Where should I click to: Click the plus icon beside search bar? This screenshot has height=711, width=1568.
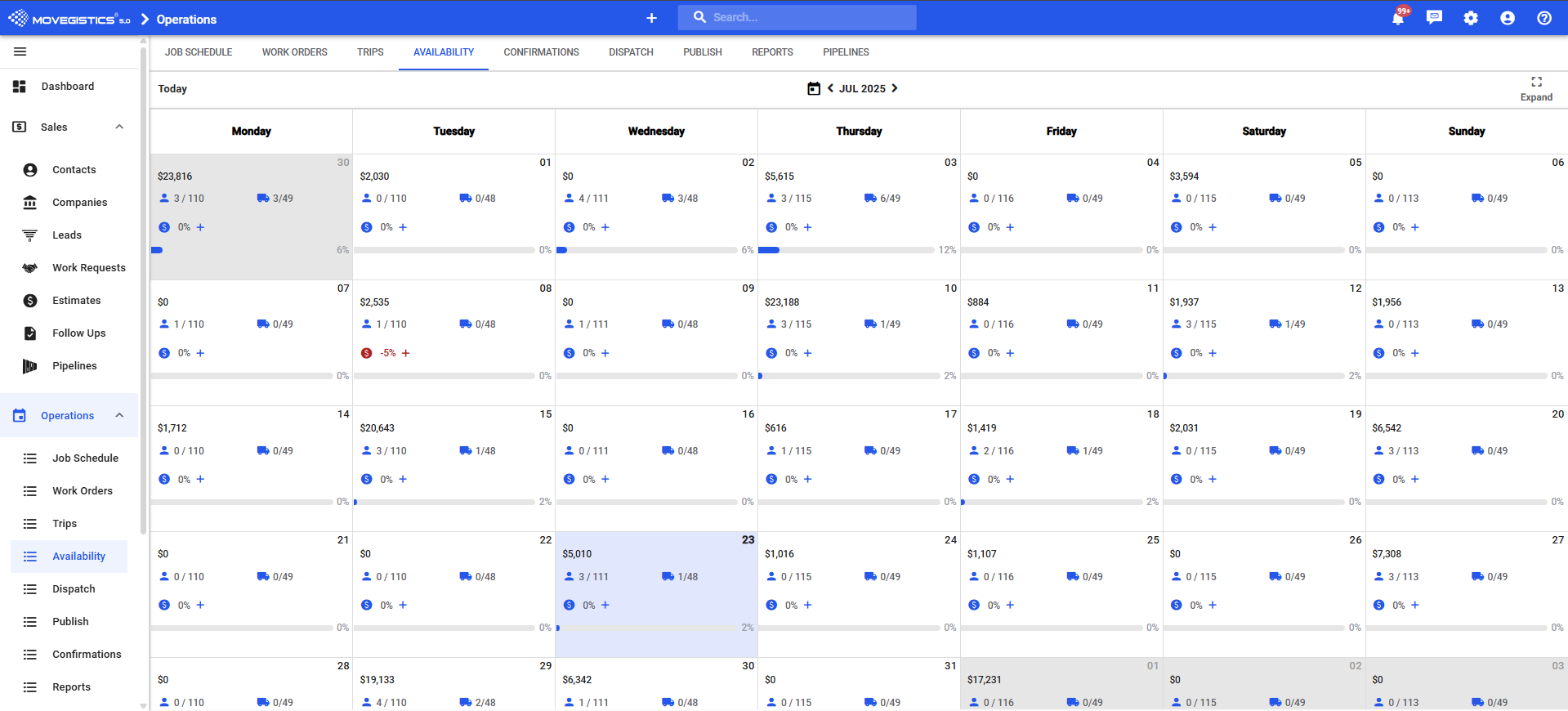point(651,18)
